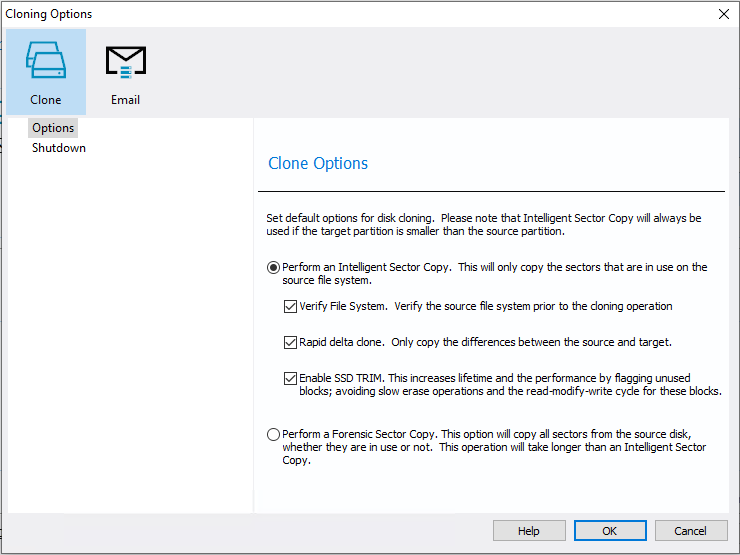Click Cancel to discard changes

coord(690,531)
